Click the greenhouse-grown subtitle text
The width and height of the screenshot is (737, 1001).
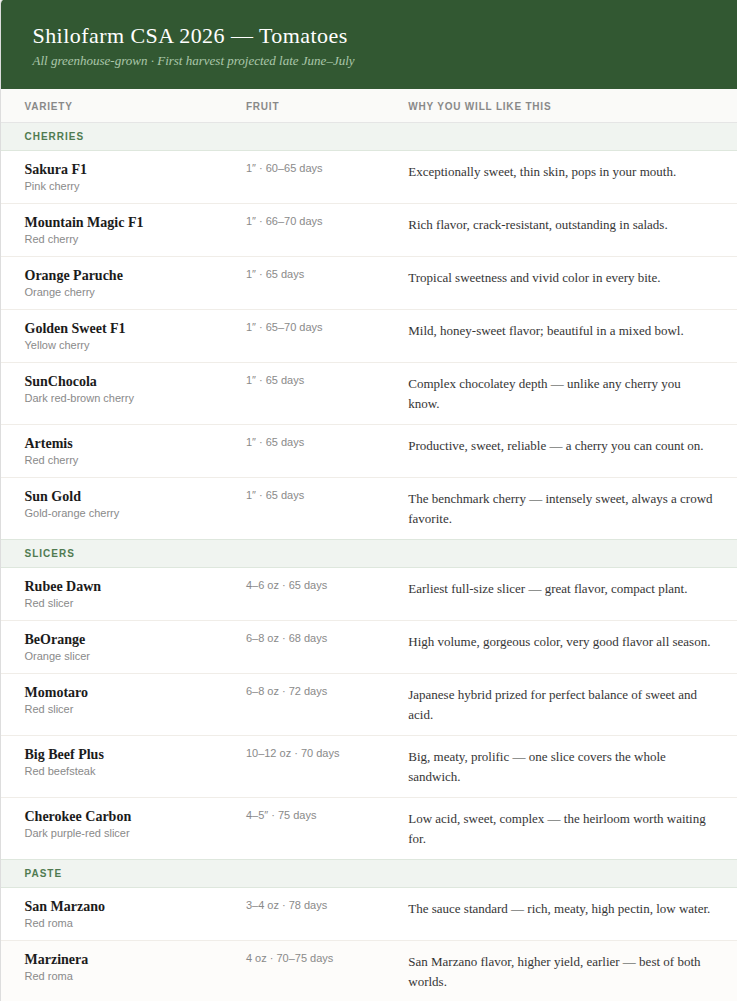pyautogui.click(x=193, y=61)
